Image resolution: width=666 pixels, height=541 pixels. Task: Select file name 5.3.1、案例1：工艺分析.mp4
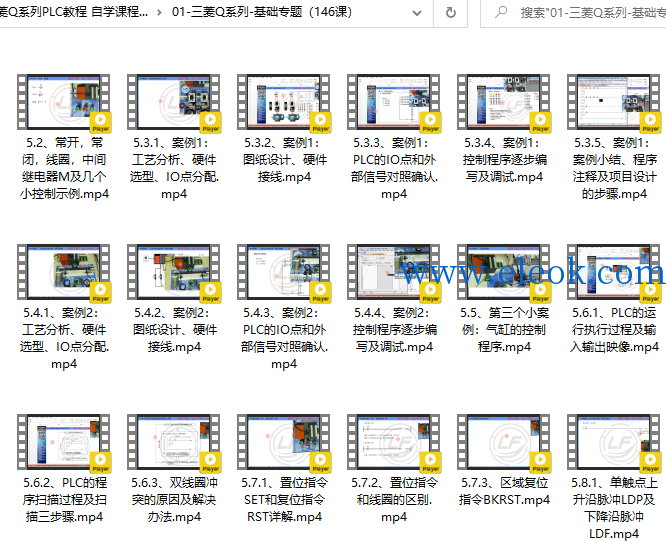(174, 168)
